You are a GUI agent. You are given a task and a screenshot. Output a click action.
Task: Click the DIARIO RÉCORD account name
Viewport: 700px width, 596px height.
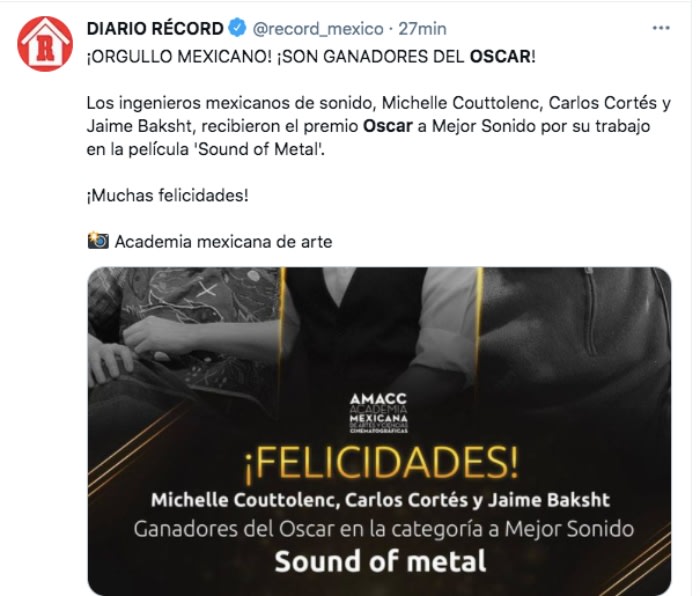[x=155, y=29]
